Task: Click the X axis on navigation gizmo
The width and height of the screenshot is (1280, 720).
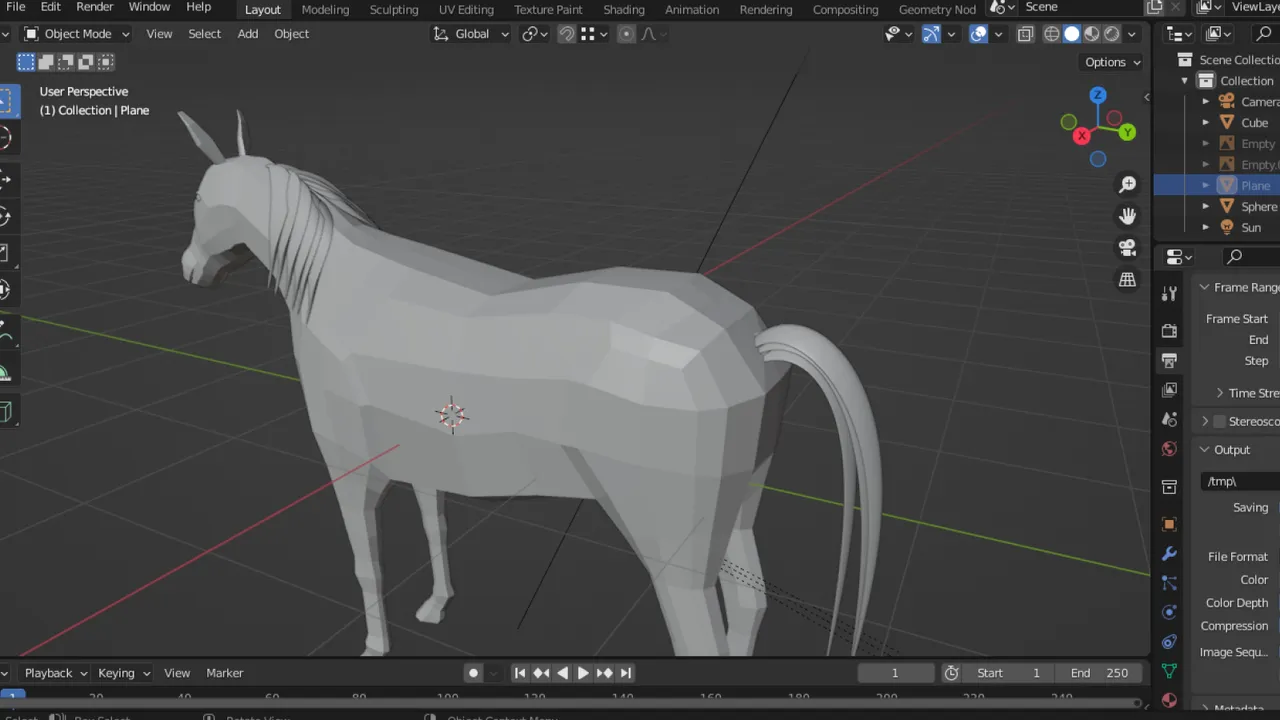Action: [1081, 135]
